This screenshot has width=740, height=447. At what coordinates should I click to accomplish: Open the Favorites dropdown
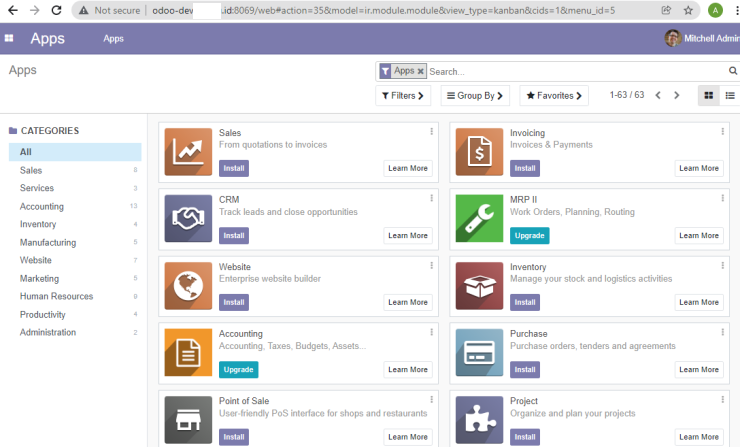tap(554, 95)
